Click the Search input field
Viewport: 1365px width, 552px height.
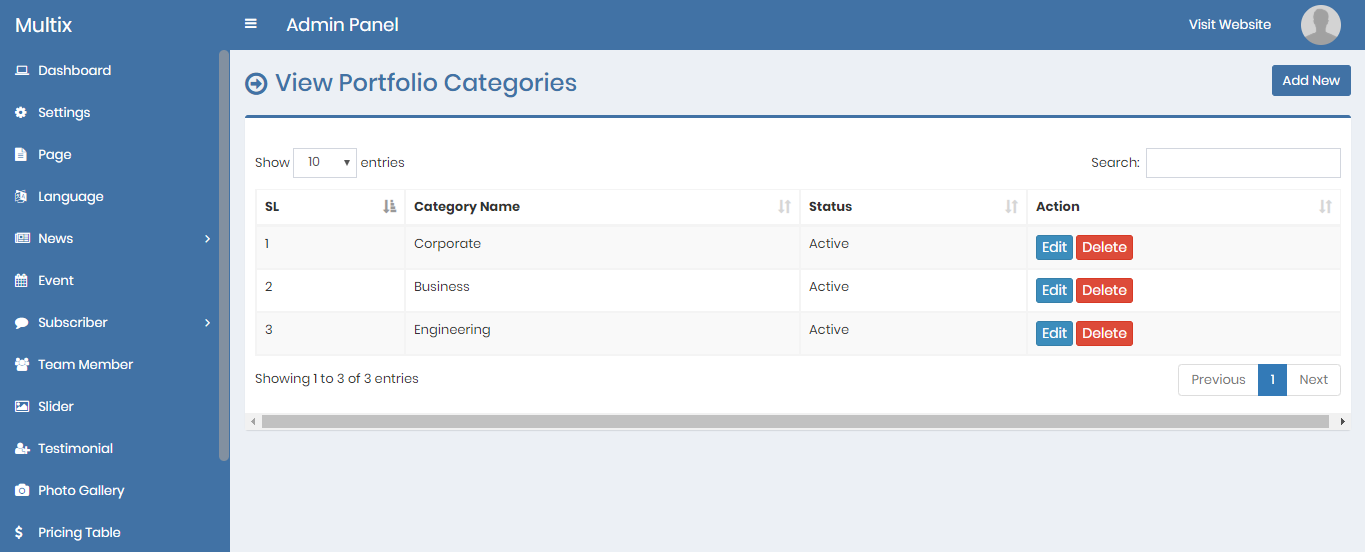1242,163
